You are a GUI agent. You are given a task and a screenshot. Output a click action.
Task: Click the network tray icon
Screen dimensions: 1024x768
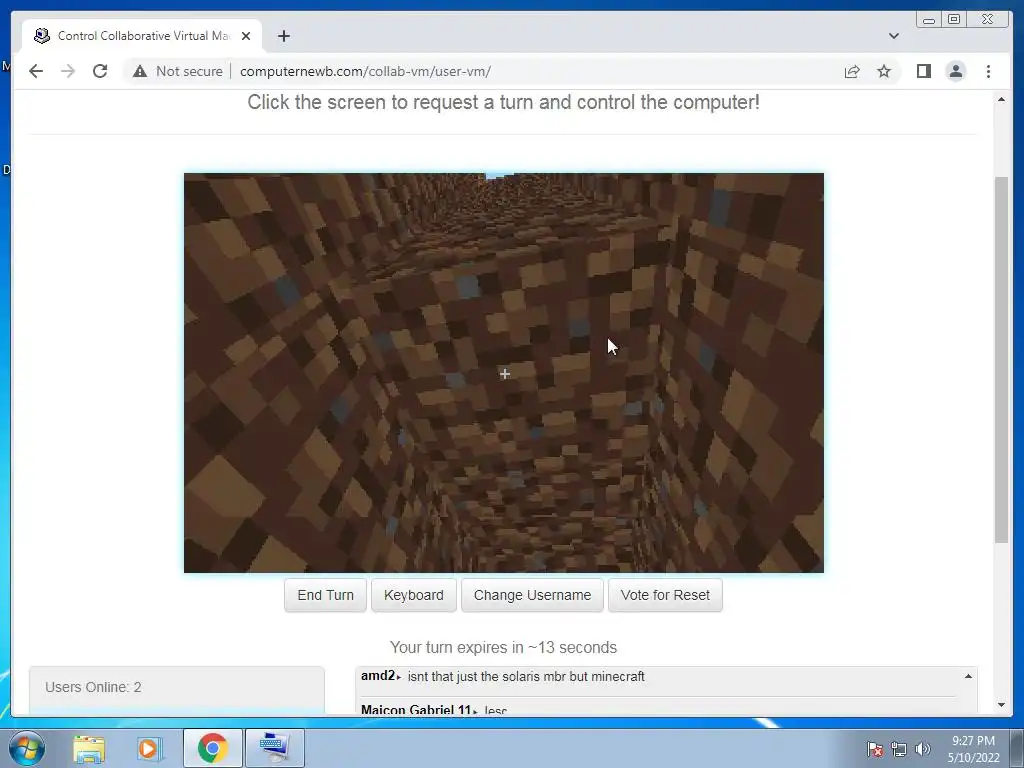pos(899,749)
